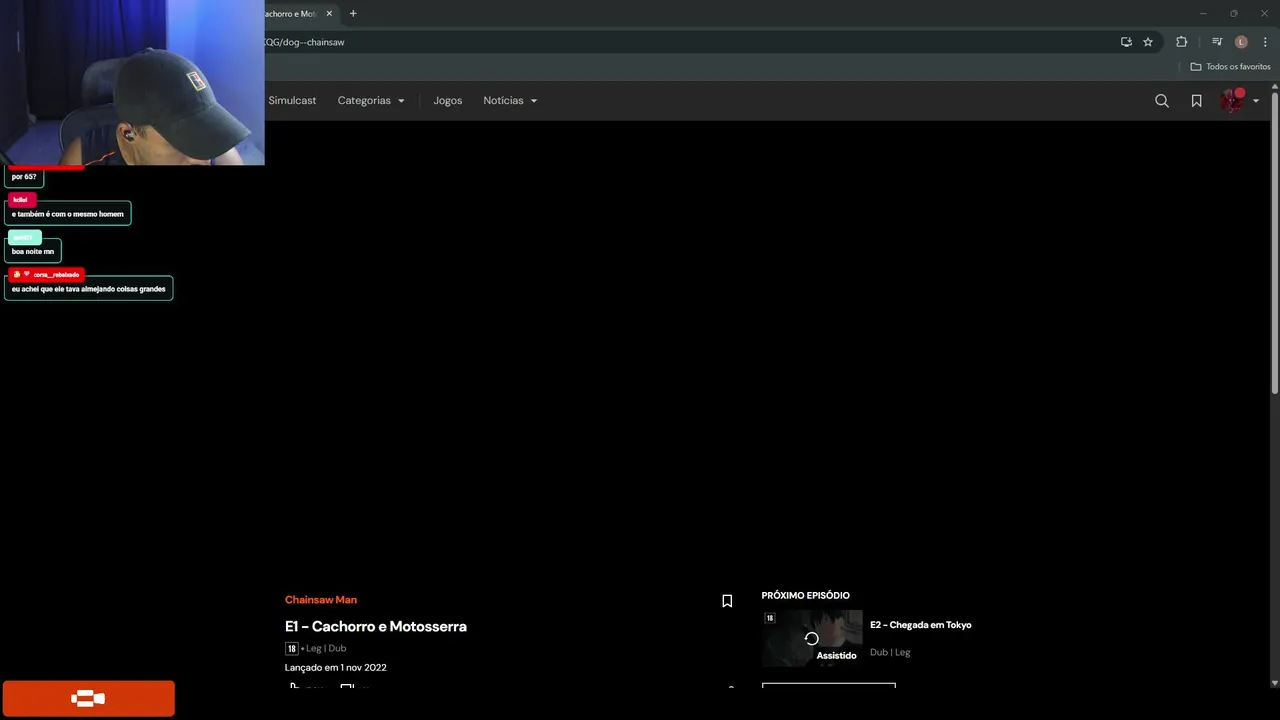Viewport: 1280px width, 720px height.
Task: Click the browser address bar URL
Action: click(x=304, y=42)
